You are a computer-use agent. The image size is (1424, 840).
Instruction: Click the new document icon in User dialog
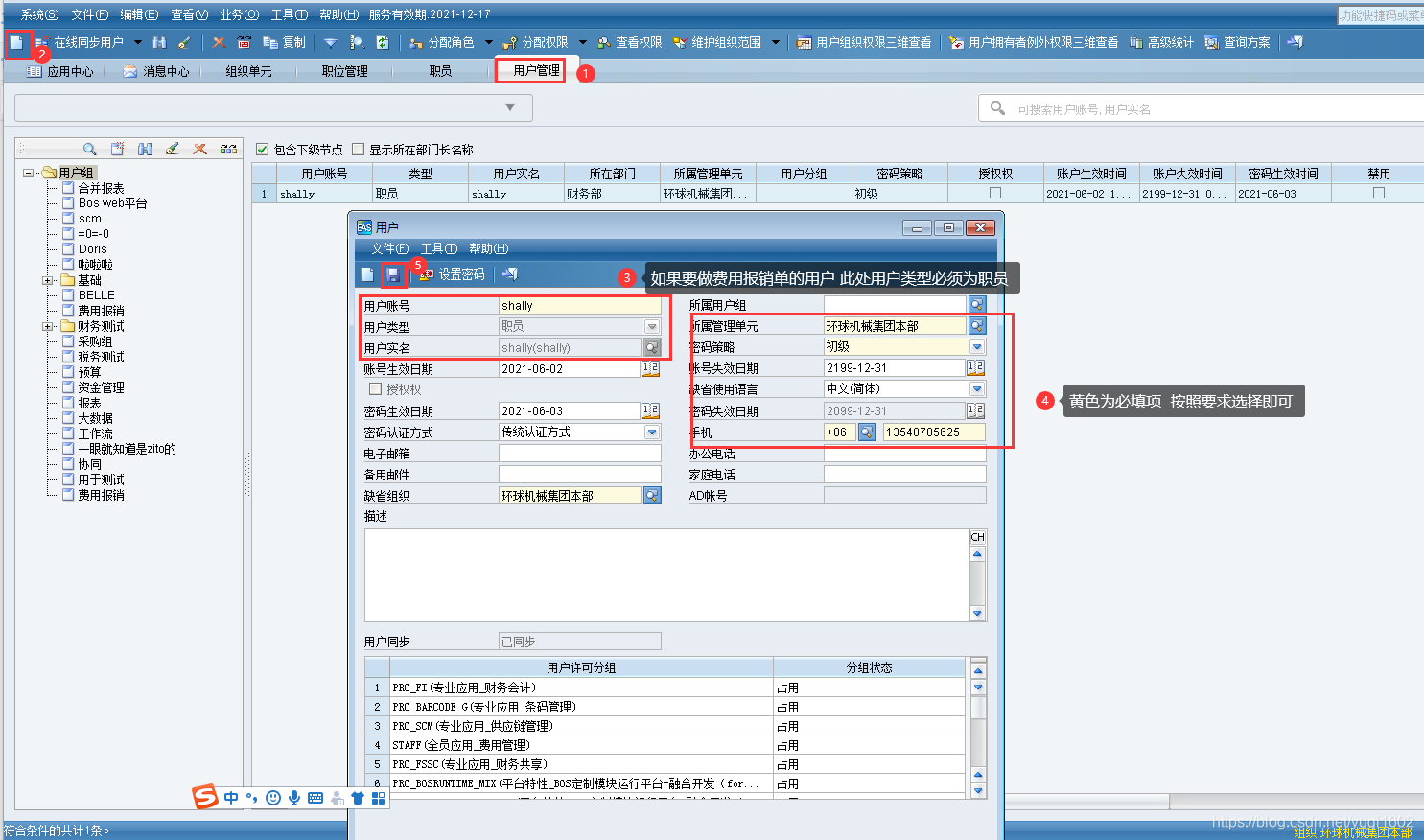(x=367, y=275)
